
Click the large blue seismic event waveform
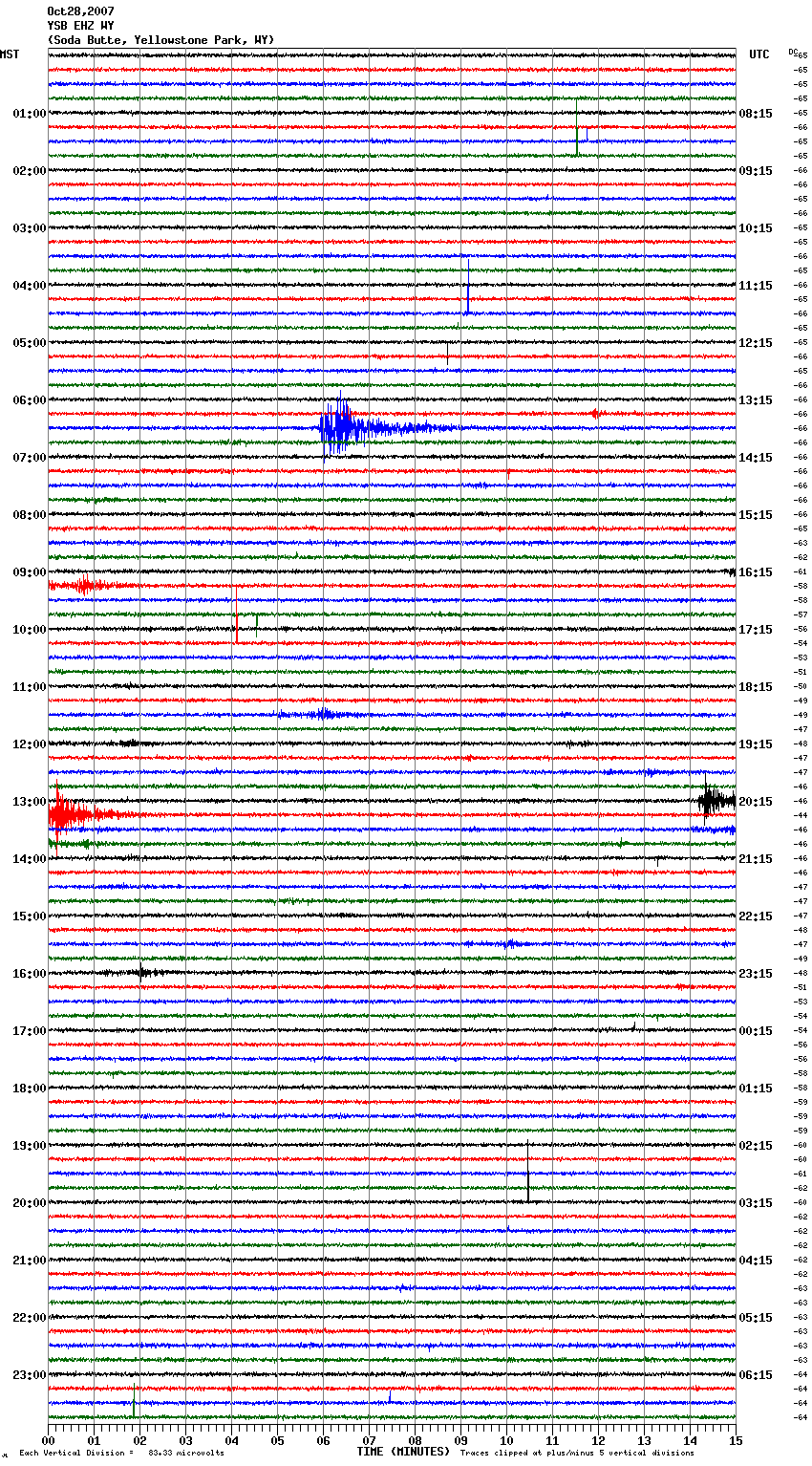coord(344,428)
